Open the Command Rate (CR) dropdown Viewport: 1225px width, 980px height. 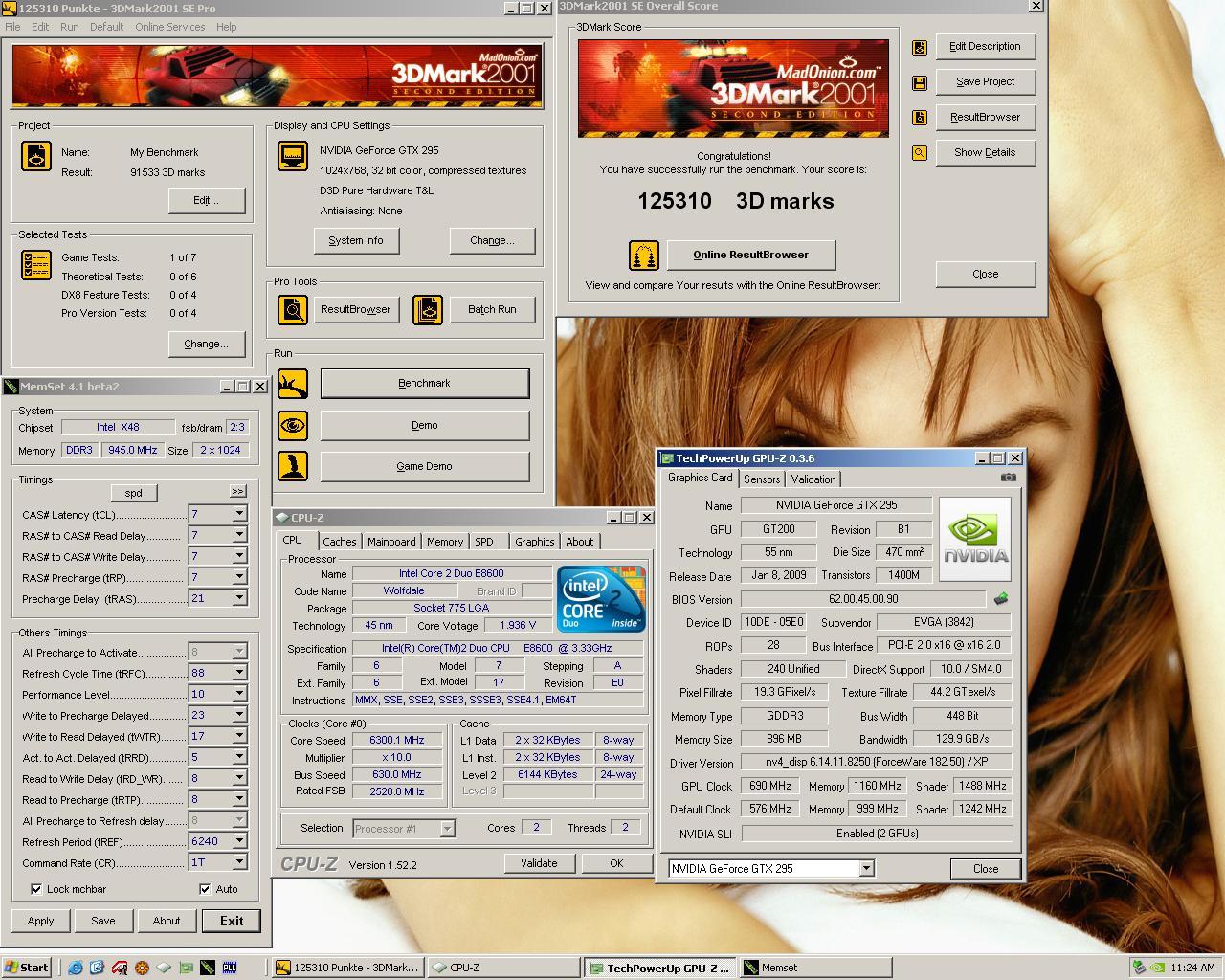tap(239, 862)
